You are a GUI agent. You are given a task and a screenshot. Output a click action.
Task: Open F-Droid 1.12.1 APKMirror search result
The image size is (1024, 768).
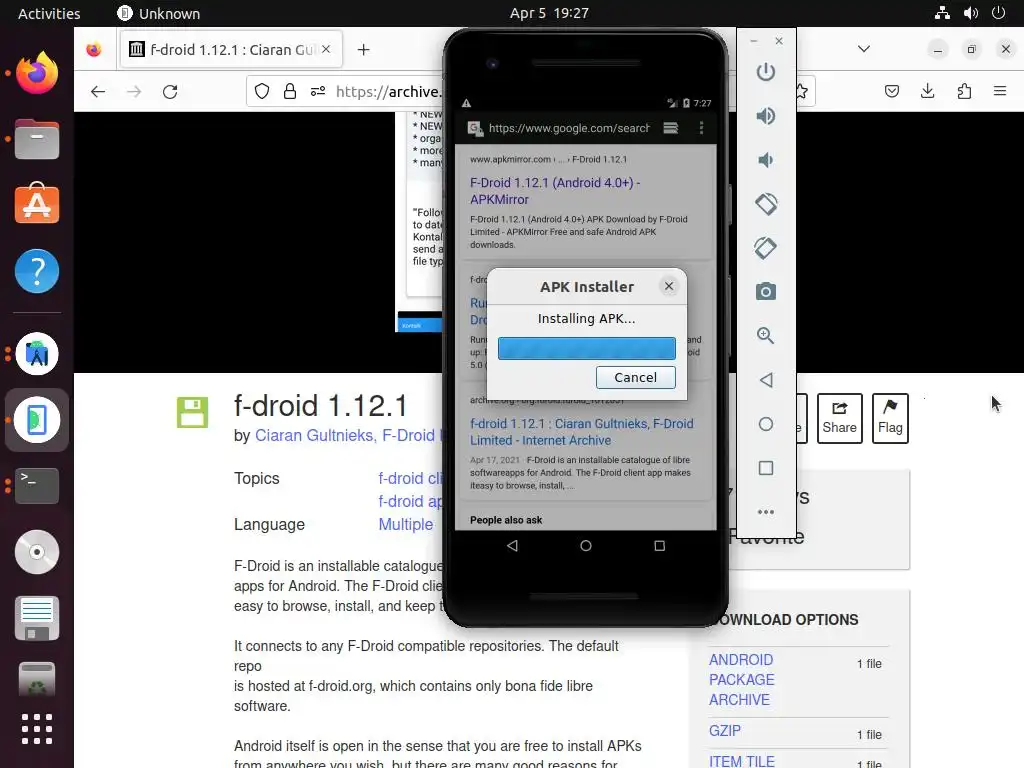(555, 191)
